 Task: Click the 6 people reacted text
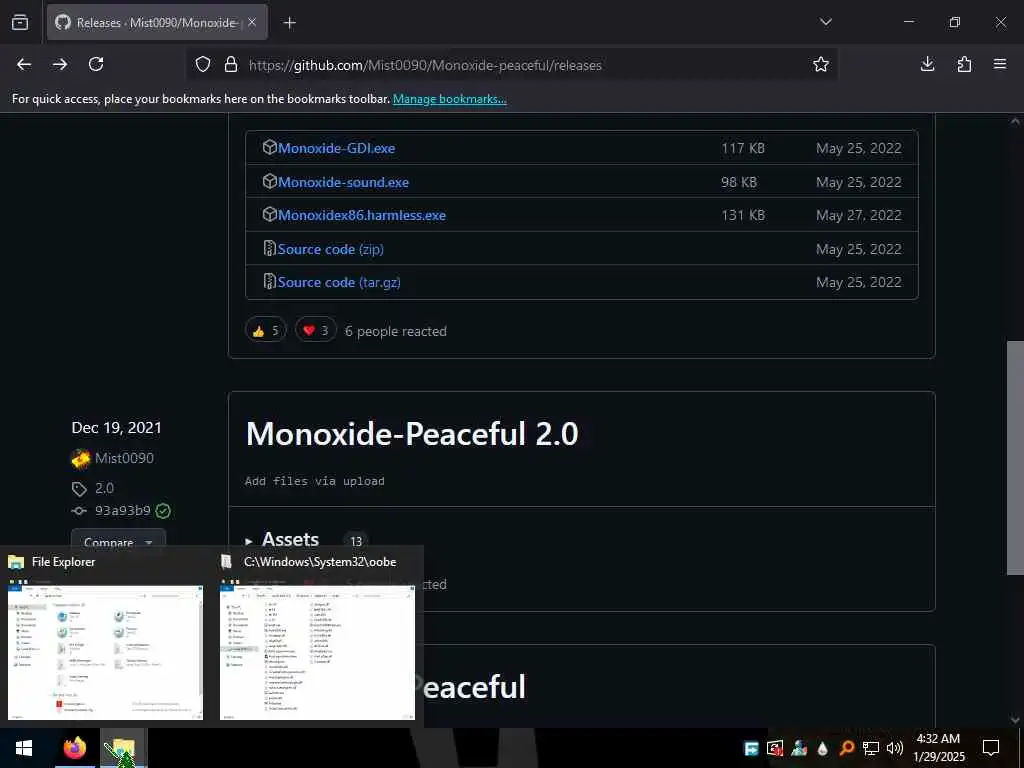pyautogui.click(x=396, y=332)
